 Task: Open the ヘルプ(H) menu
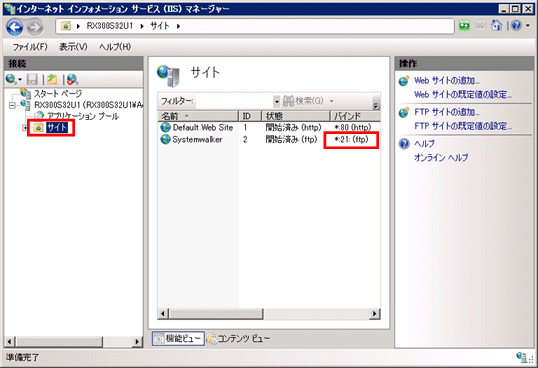115,47
